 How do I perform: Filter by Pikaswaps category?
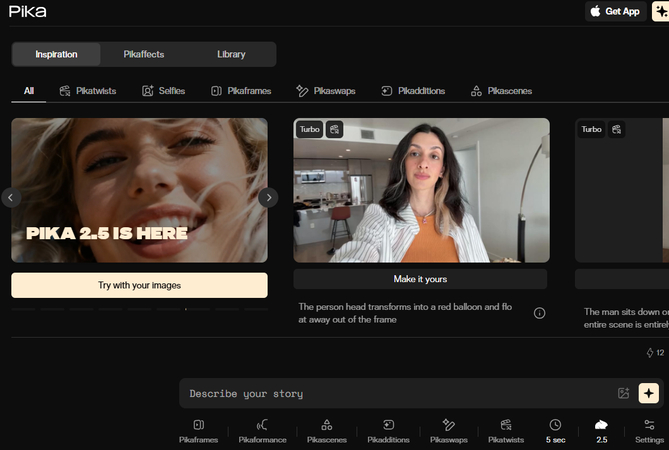coord(326,91)
